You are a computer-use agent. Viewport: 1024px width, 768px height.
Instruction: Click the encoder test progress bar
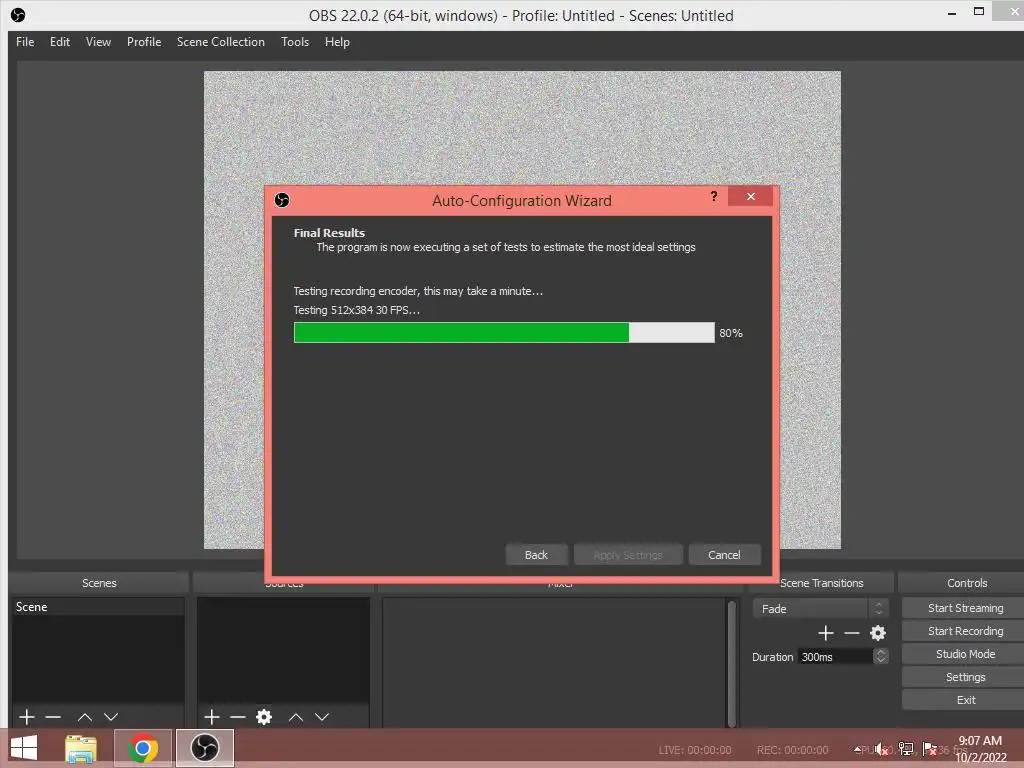[x=504, y=332]
